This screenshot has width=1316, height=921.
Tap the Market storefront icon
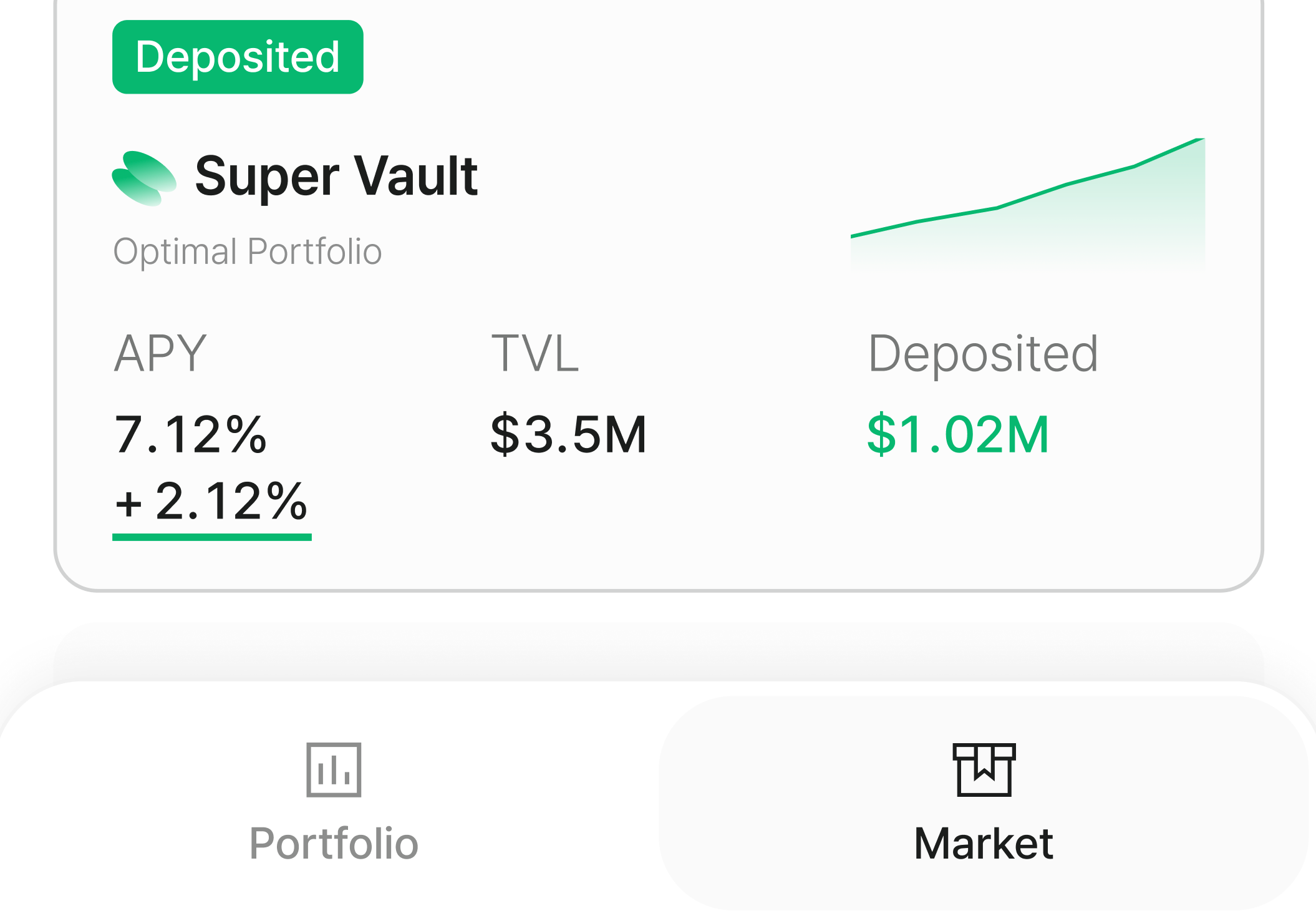[984, 769]
